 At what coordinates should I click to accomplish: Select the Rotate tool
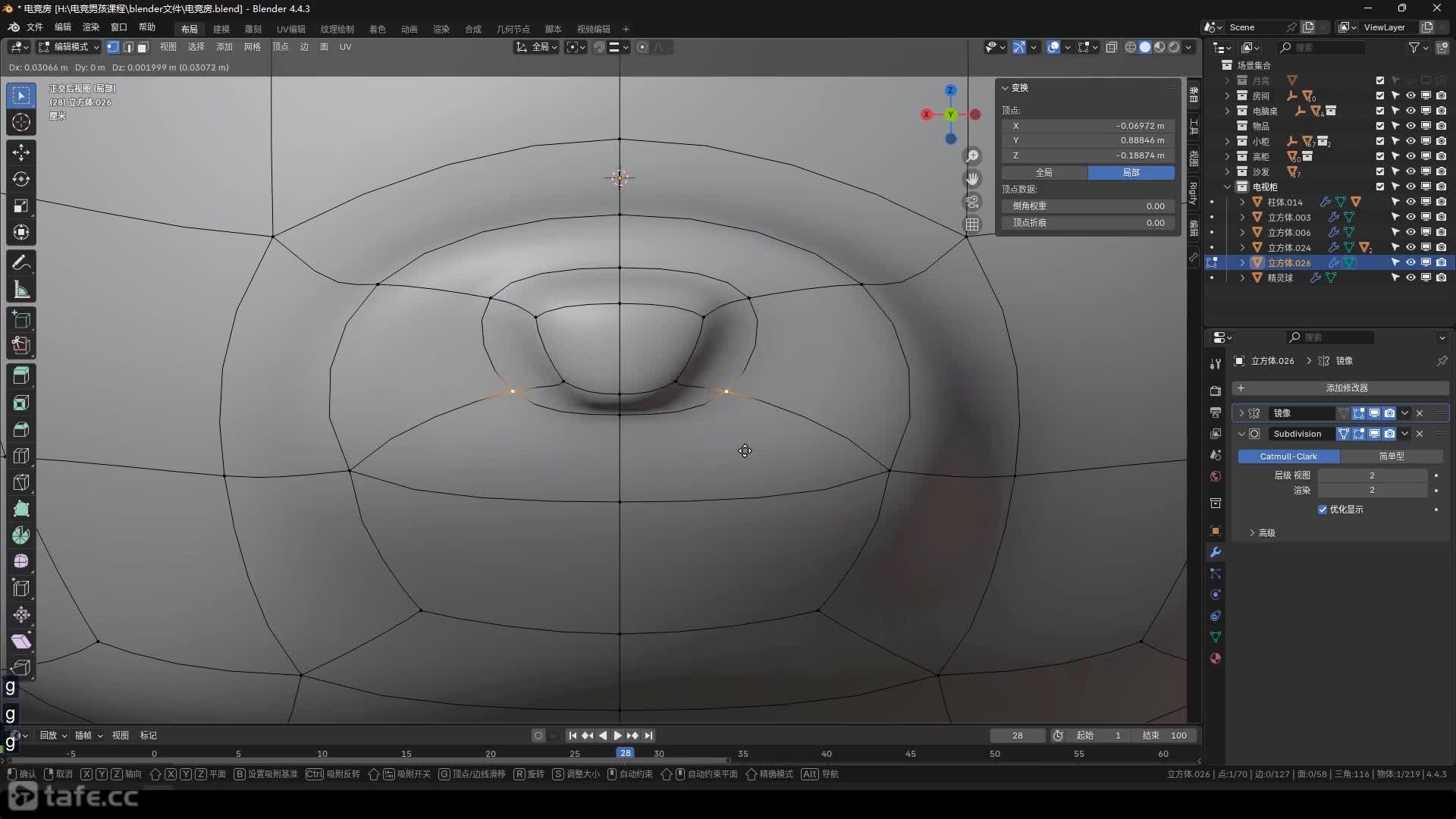coord(21,179)
